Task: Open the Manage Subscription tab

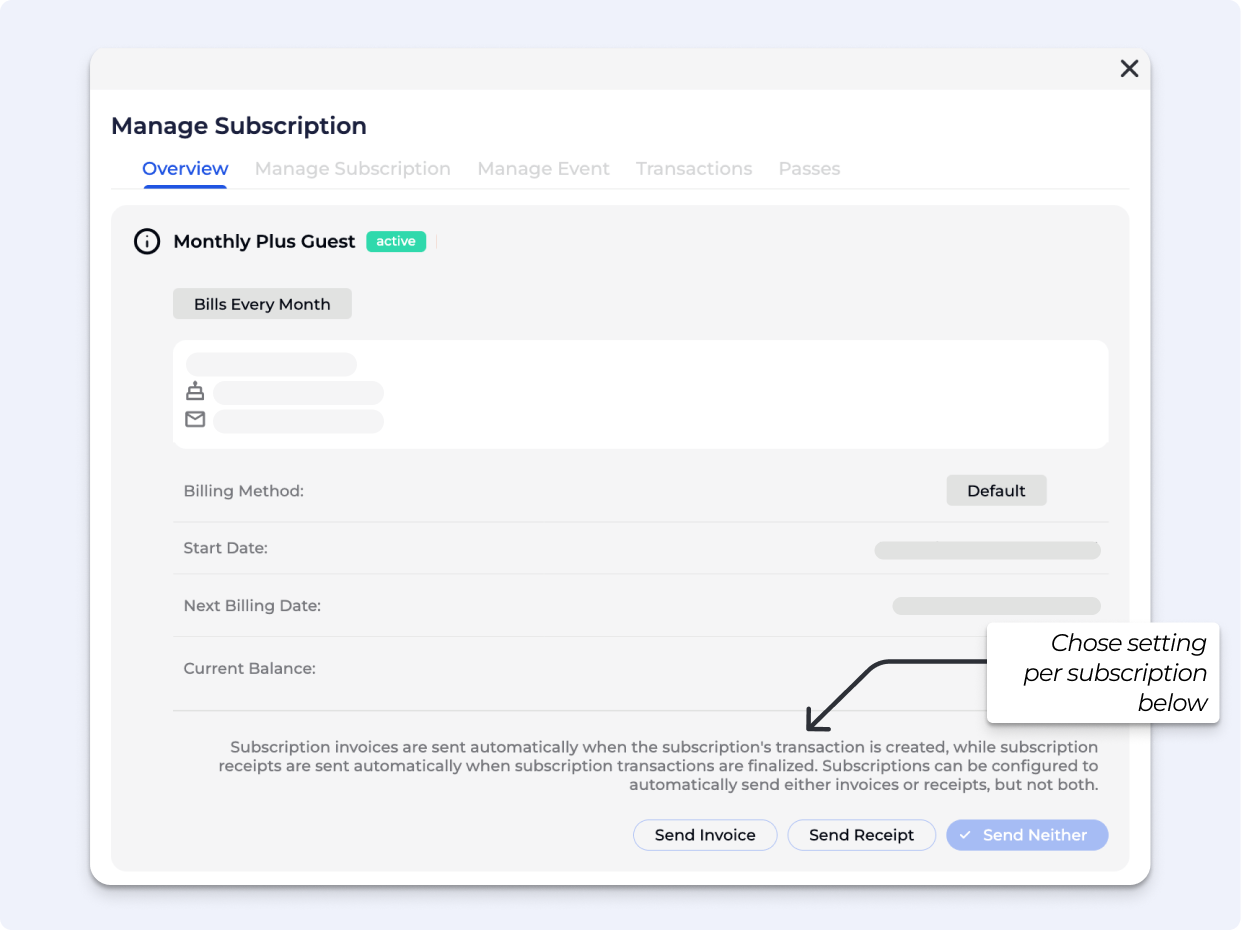Action: [352, 169]
